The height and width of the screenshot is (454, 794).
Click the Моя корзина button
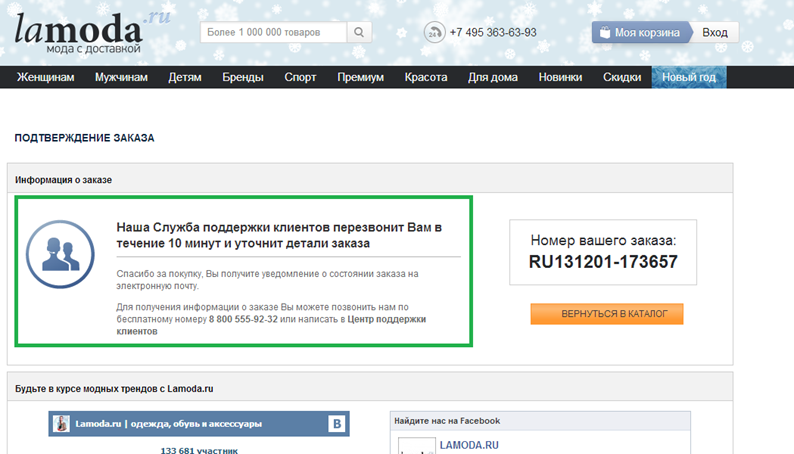641,32
